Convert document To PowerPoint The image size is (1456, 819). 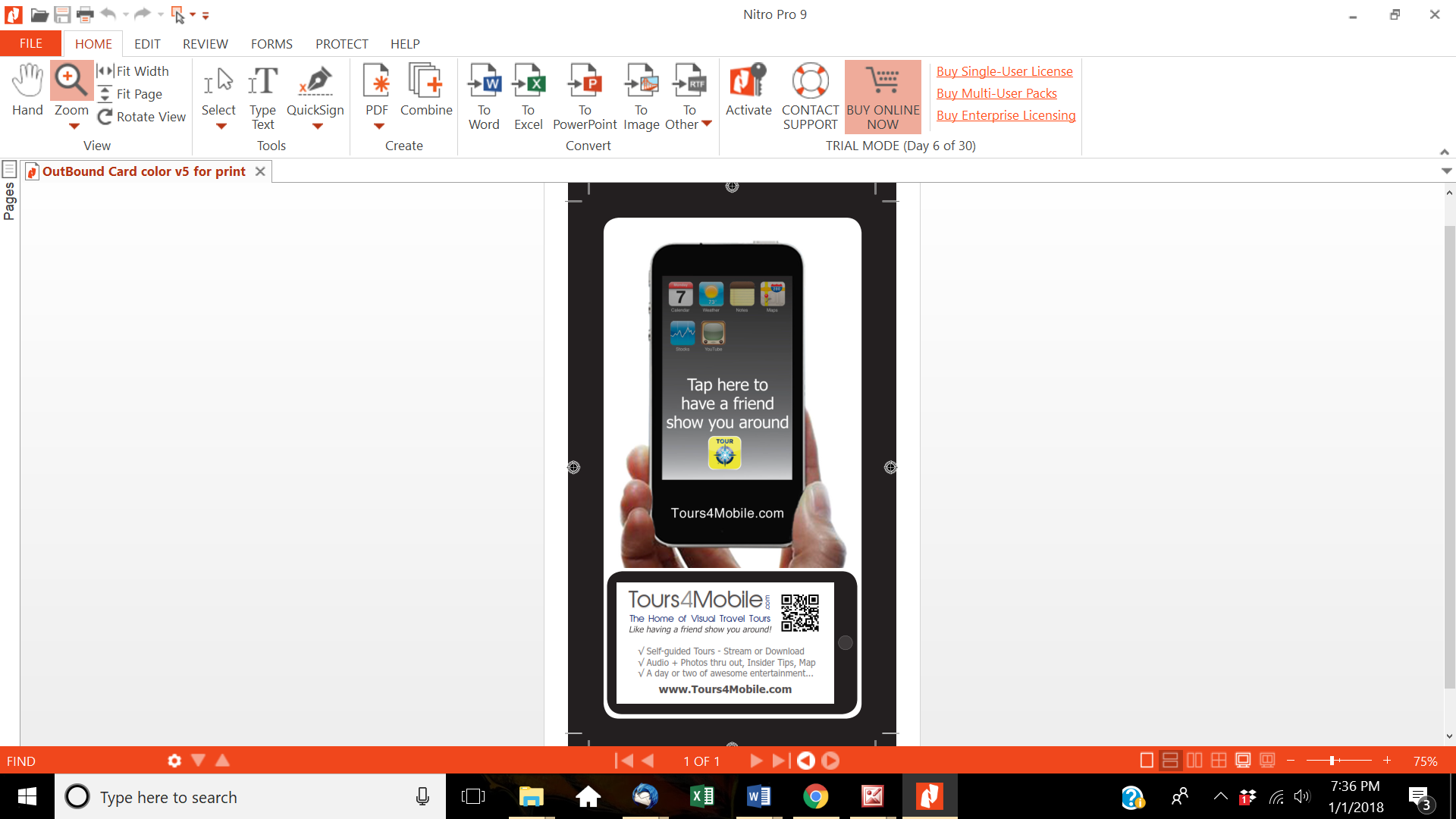pos(585,97)
